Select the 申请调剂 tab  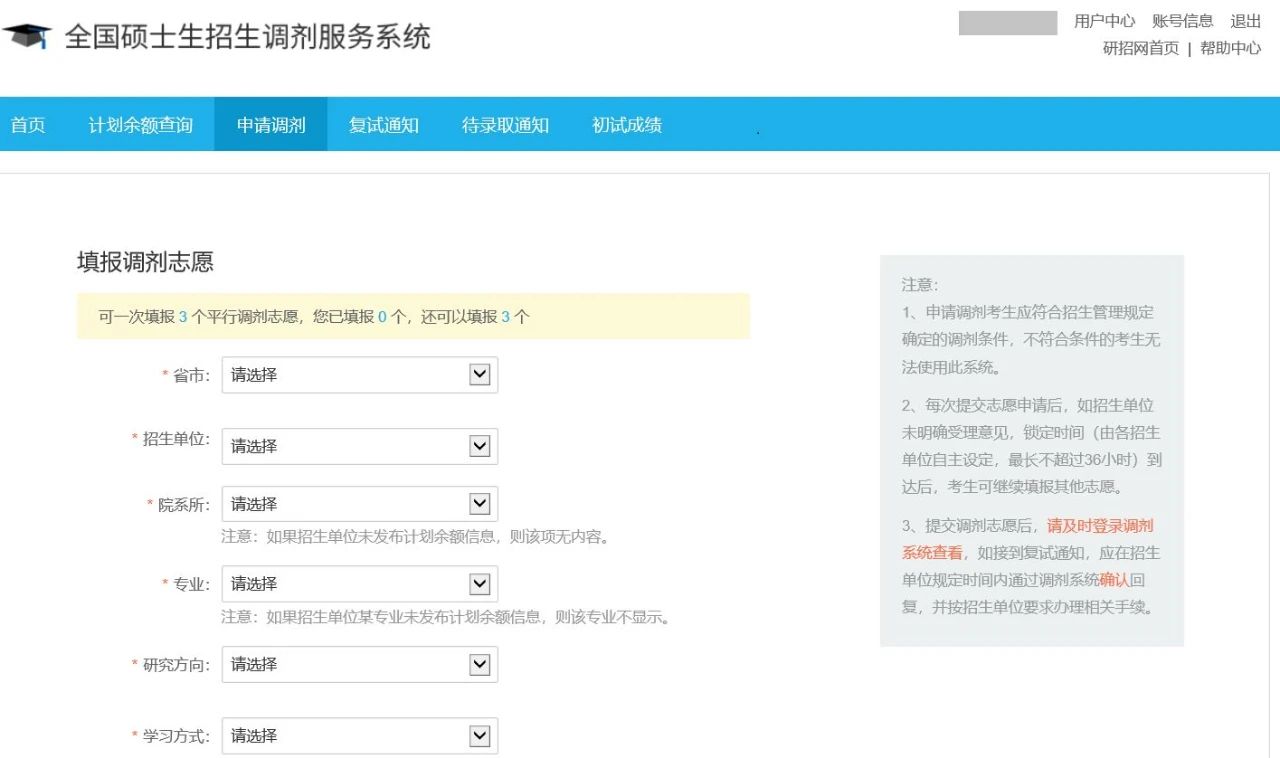pos(271,125)
